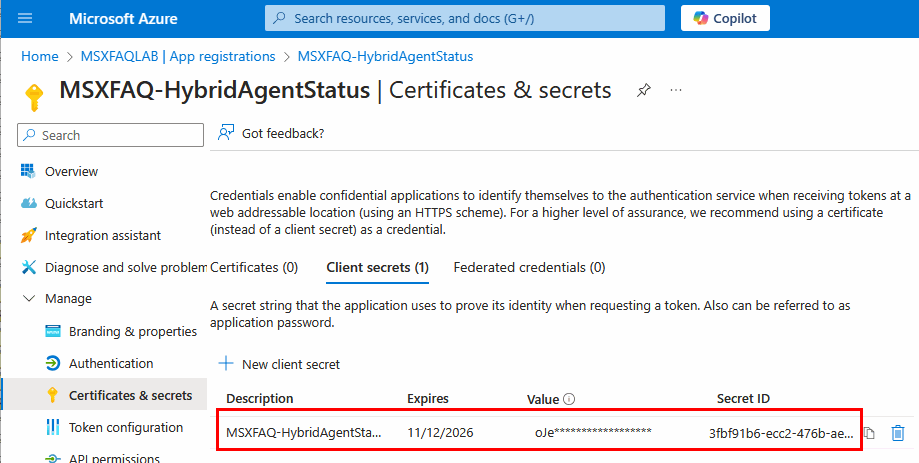The height and width of the screenshot is (463, 919).
Task: Click New client secret
Action: 279,364
